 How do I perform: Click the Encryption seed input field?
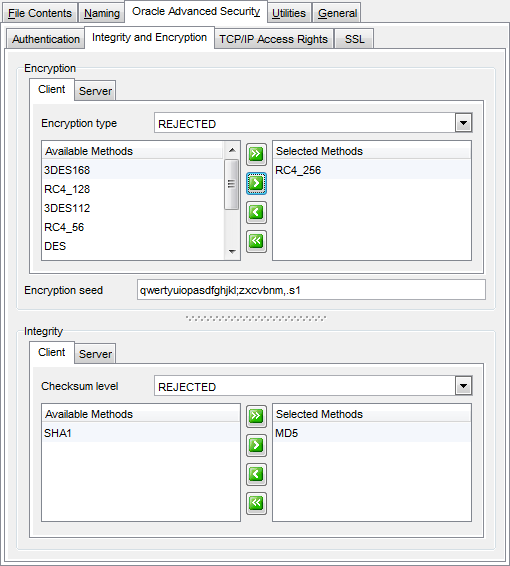[311, 290]
